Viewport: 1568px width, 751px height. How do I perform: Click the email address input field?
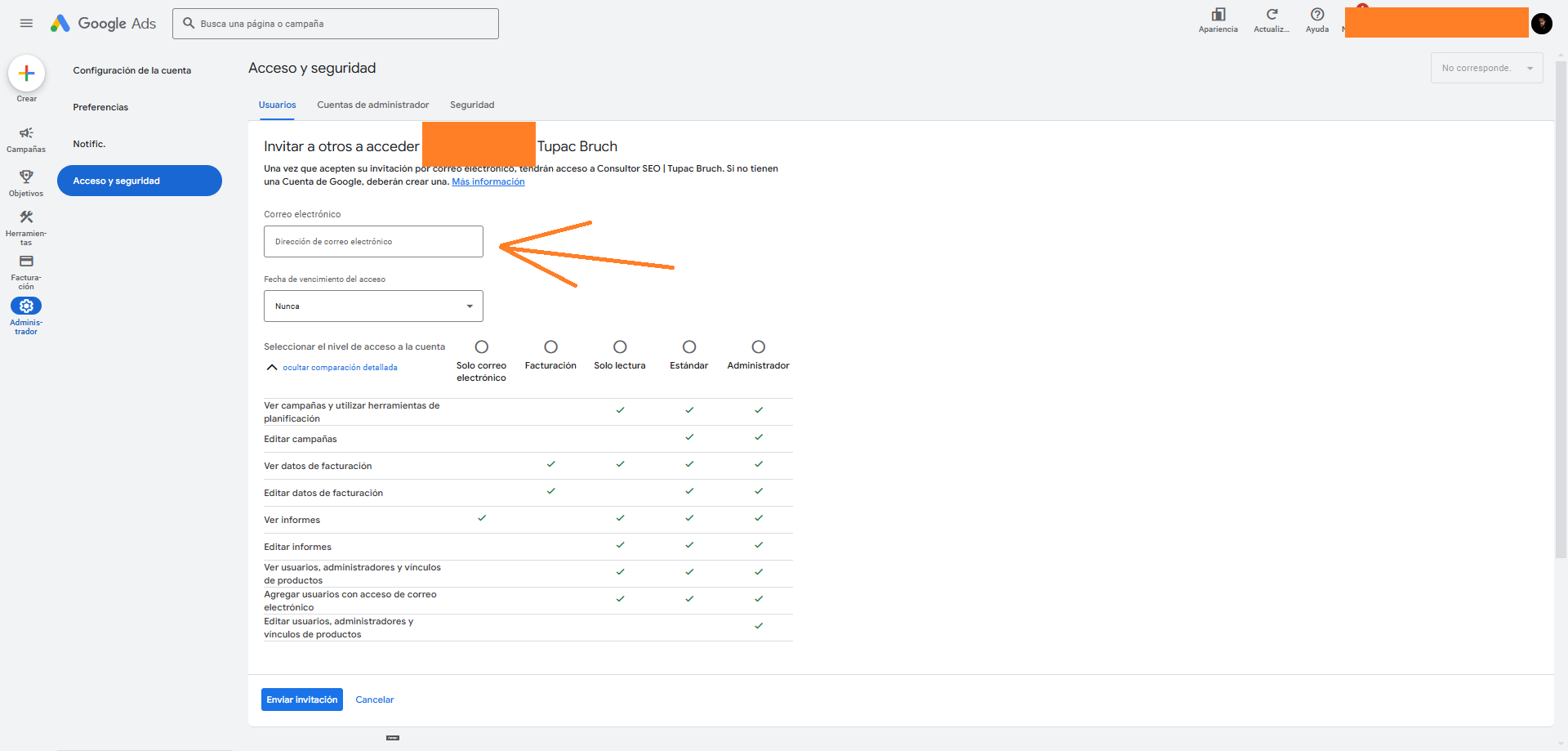tap(373, 242)
